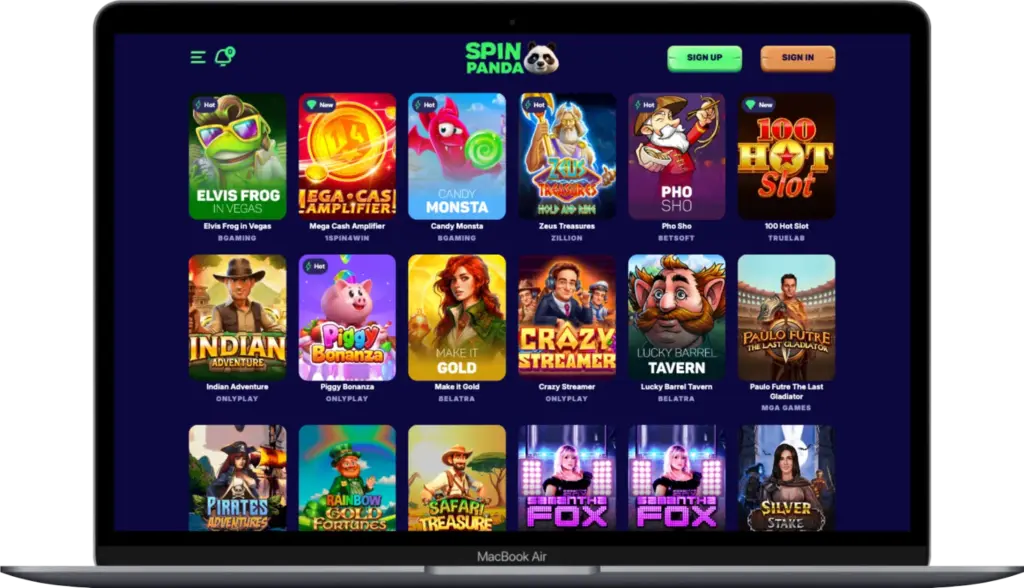Open the Pho Sho game tile

677,157
